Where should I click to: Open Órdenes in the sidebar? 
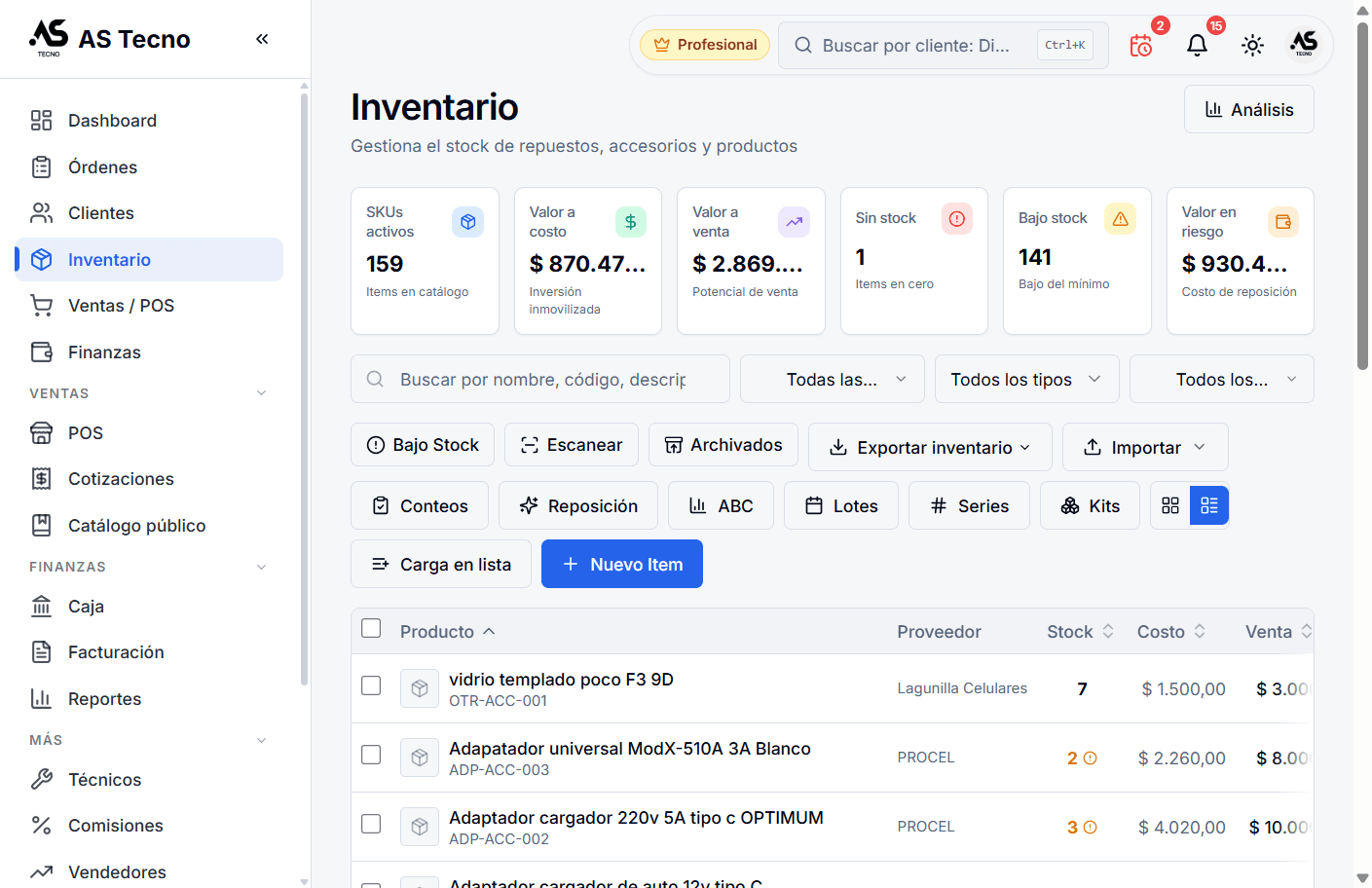click(x=149, y=167)
